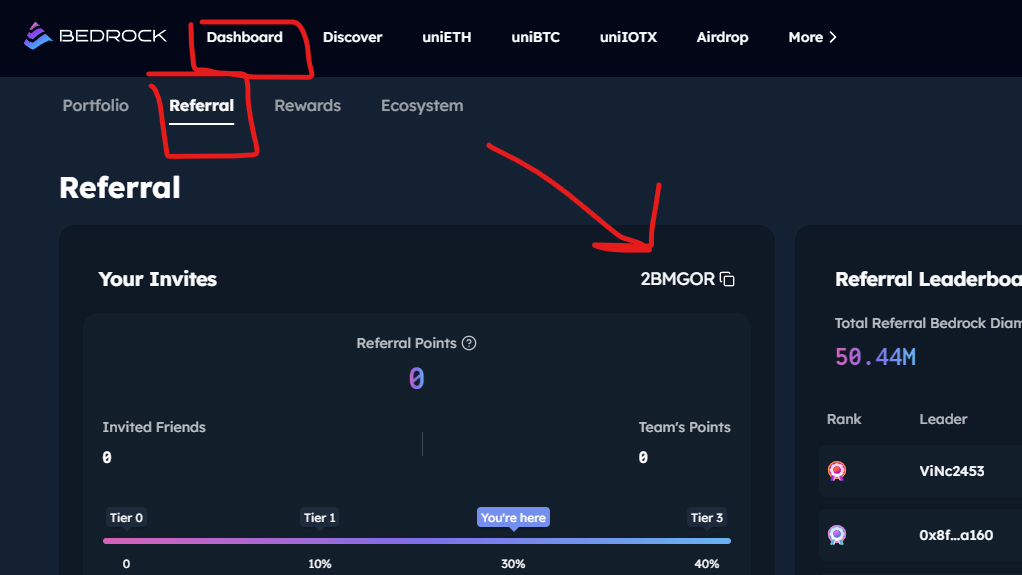Open the Airdrop page
The image size is (1022, 575).
tap(722, 37)
